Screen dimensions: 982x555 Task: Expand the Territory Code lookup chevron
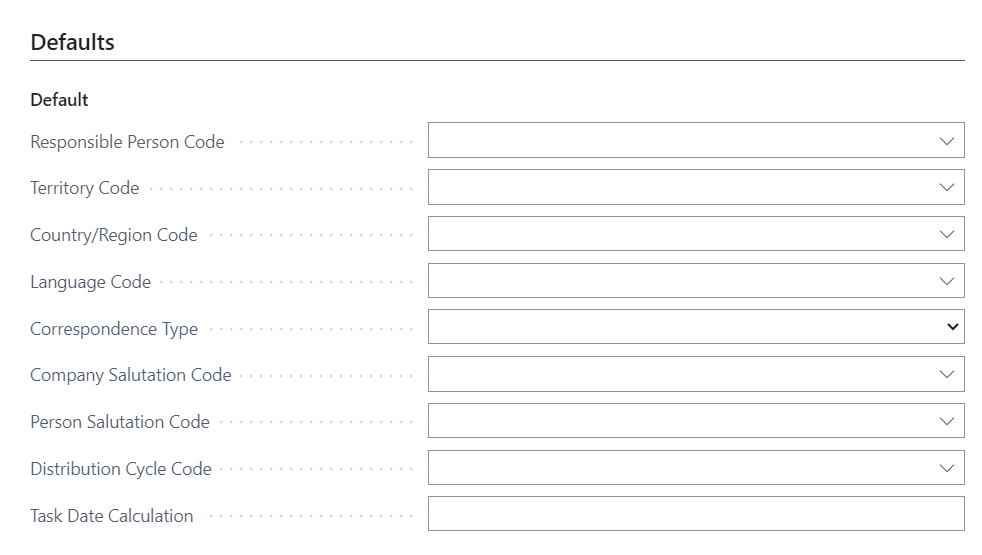click(x=947, y=188)
